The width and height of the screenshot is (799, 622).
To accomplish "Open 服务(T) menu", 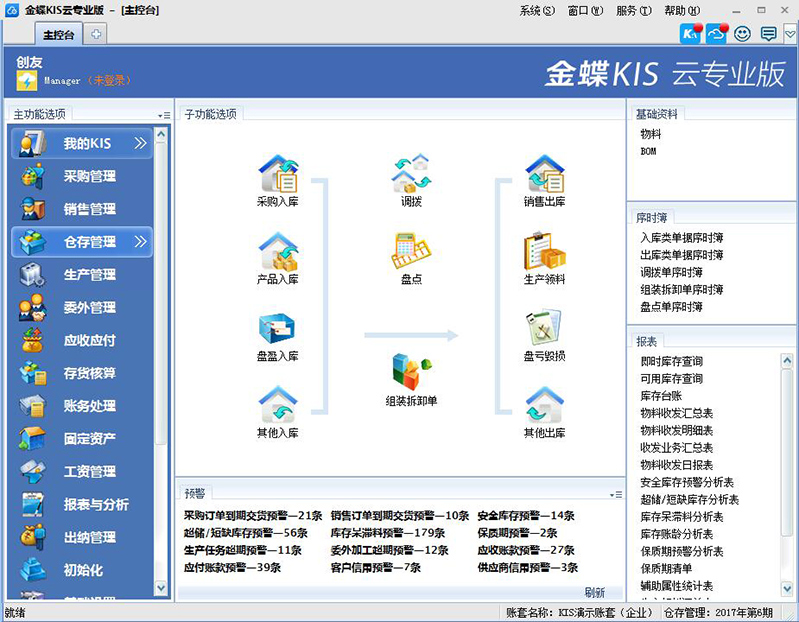I will (634, 10).
